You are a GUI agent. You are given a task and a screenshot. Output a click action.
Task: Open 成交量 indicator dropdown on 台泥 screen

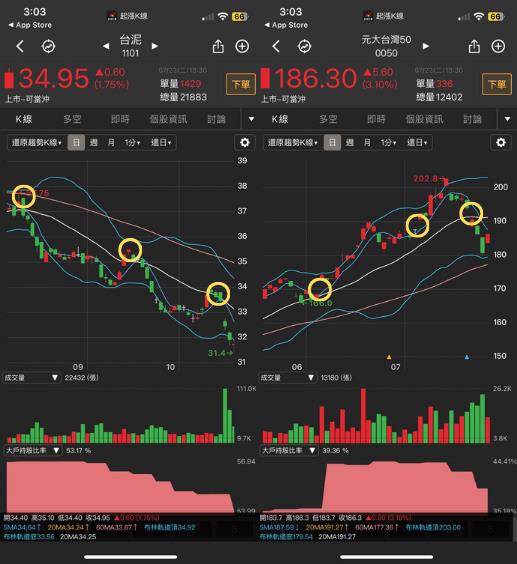coord(31,378)
